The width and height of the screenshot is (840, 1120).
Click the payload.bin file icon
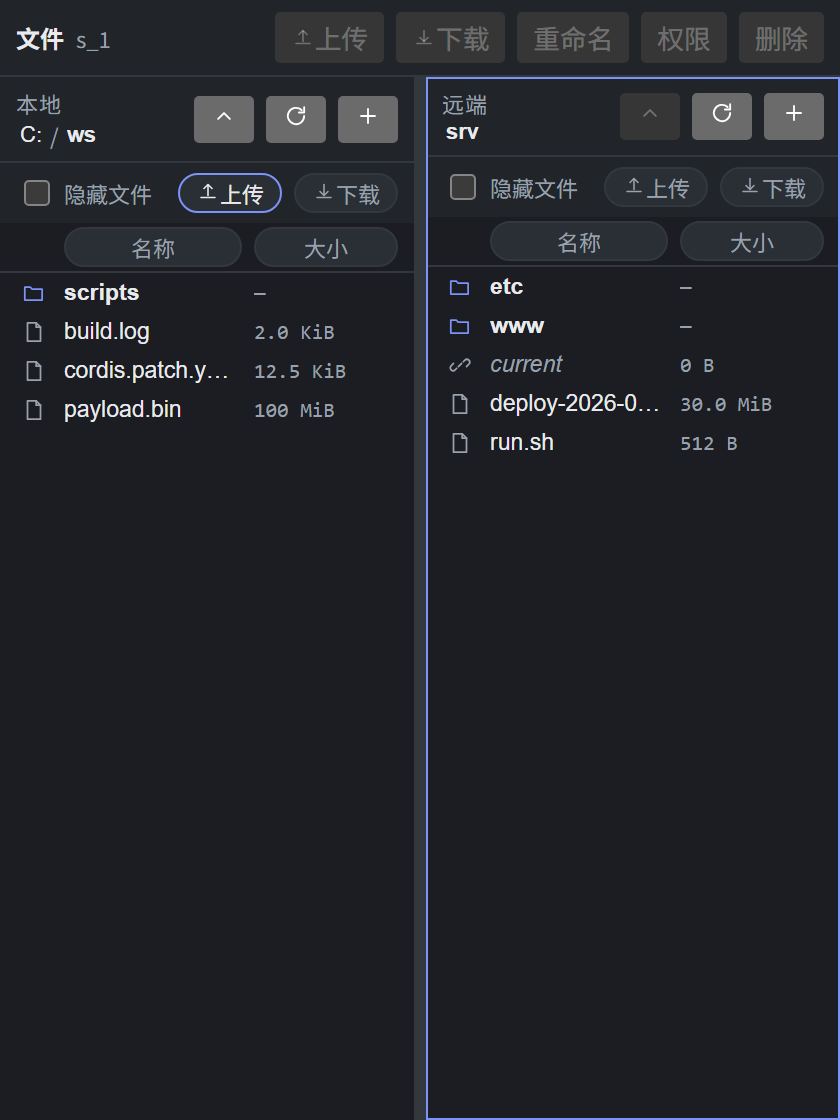(34, 410)
